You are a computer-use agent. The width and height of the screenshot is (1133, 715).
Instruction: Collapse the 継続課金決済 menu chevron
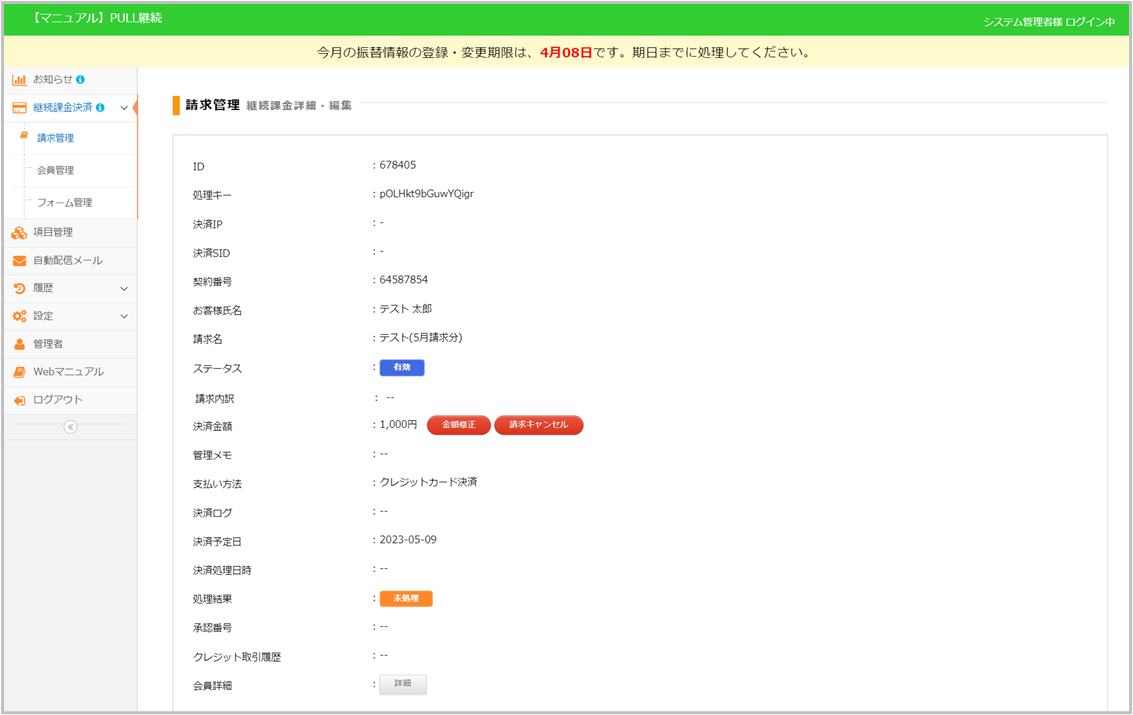pos(124,108)
